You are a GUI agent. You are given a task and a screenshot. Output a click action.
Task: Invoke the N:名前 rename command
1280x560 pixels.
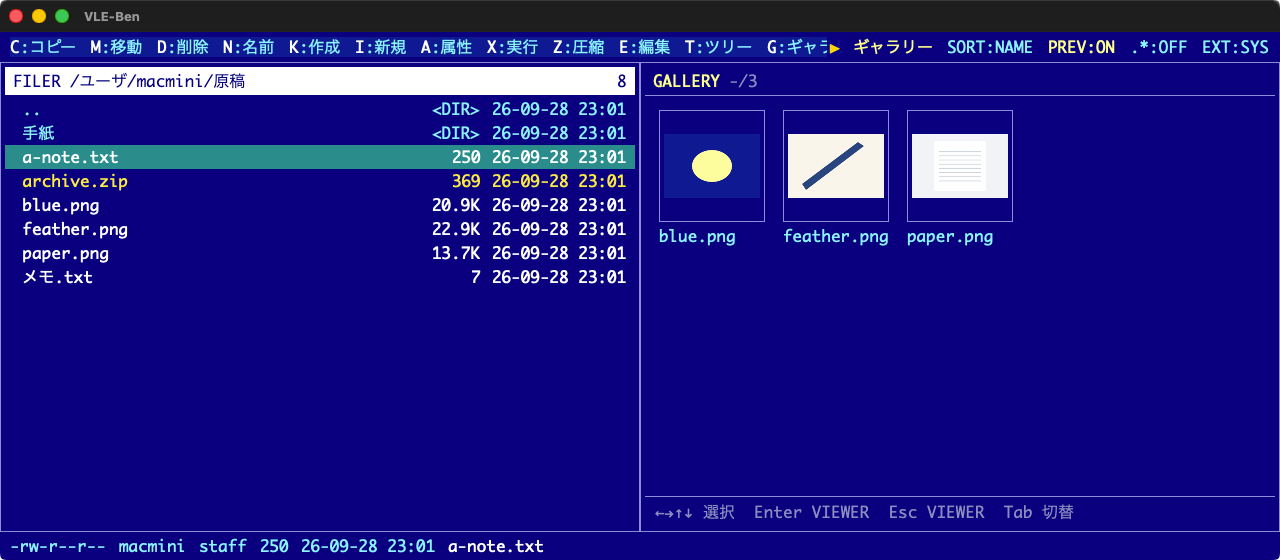(248, 47)
